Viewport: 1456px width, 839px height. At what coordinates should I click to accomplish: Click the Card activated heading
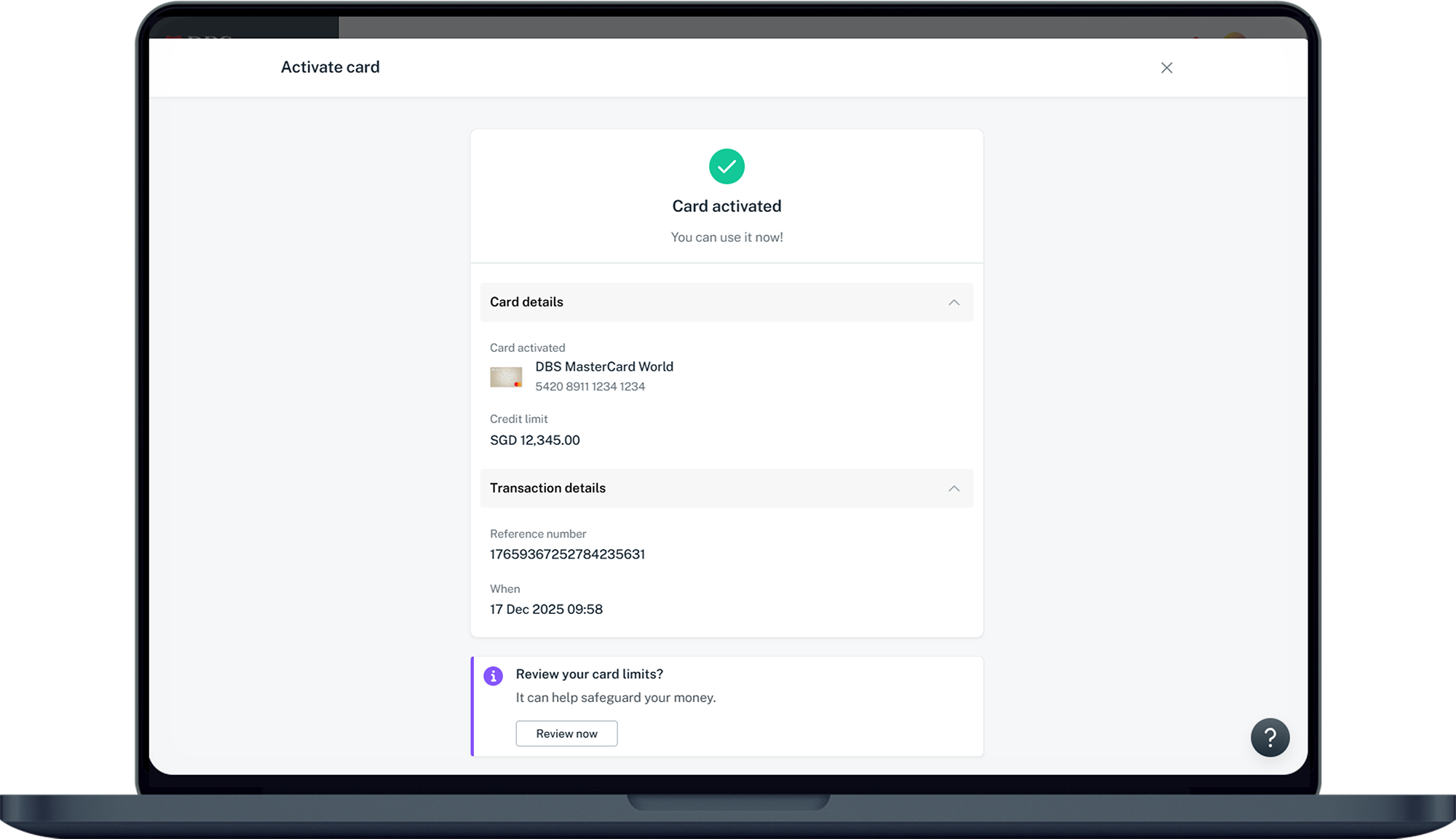(727, 206)
